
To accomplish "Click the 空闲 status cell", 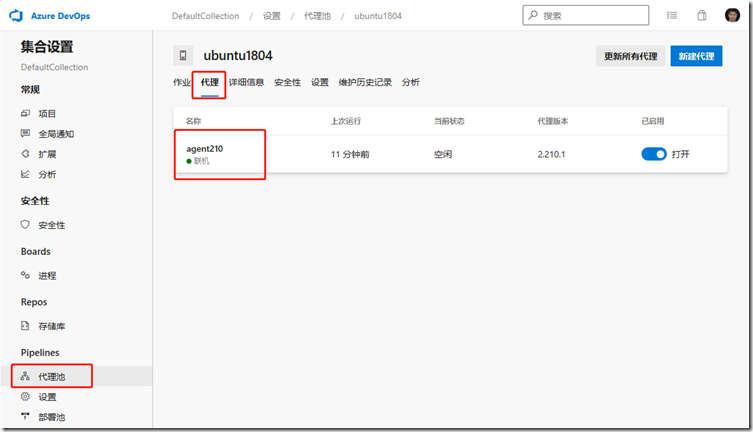I will click(443, 154).
